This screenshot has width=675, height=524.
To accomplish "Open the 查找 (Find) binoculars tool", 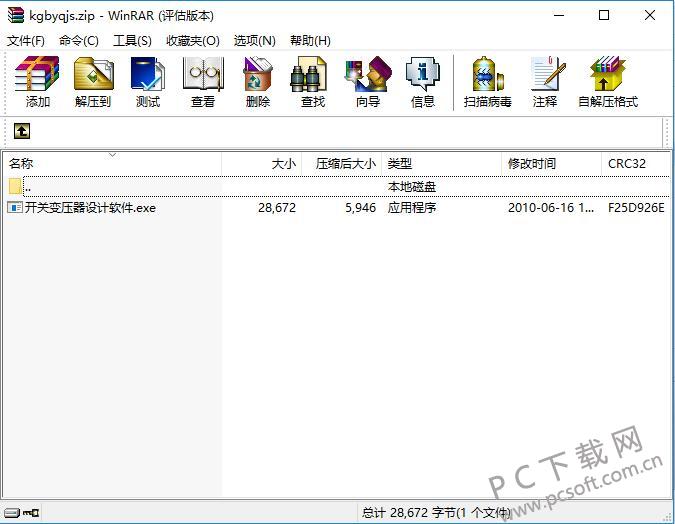I will (313, 82).
